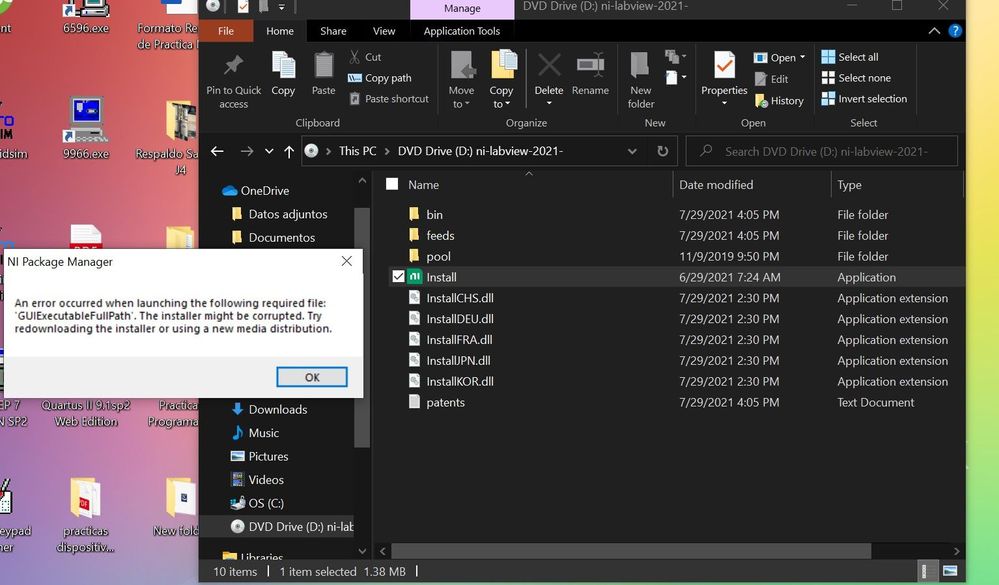Open Music in navigation pane
The image size is (999, 585).
[x=263, y=433]
